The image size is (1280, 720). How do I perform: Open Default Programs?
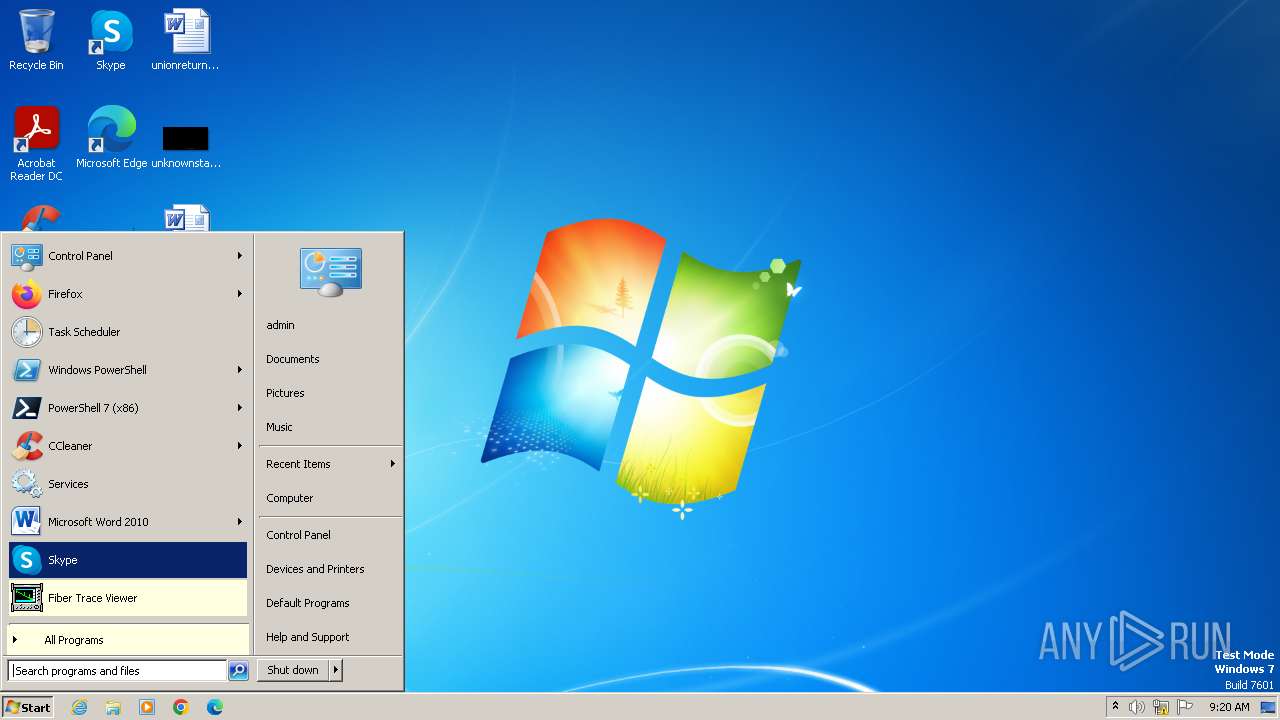click(x=330, y=603)
